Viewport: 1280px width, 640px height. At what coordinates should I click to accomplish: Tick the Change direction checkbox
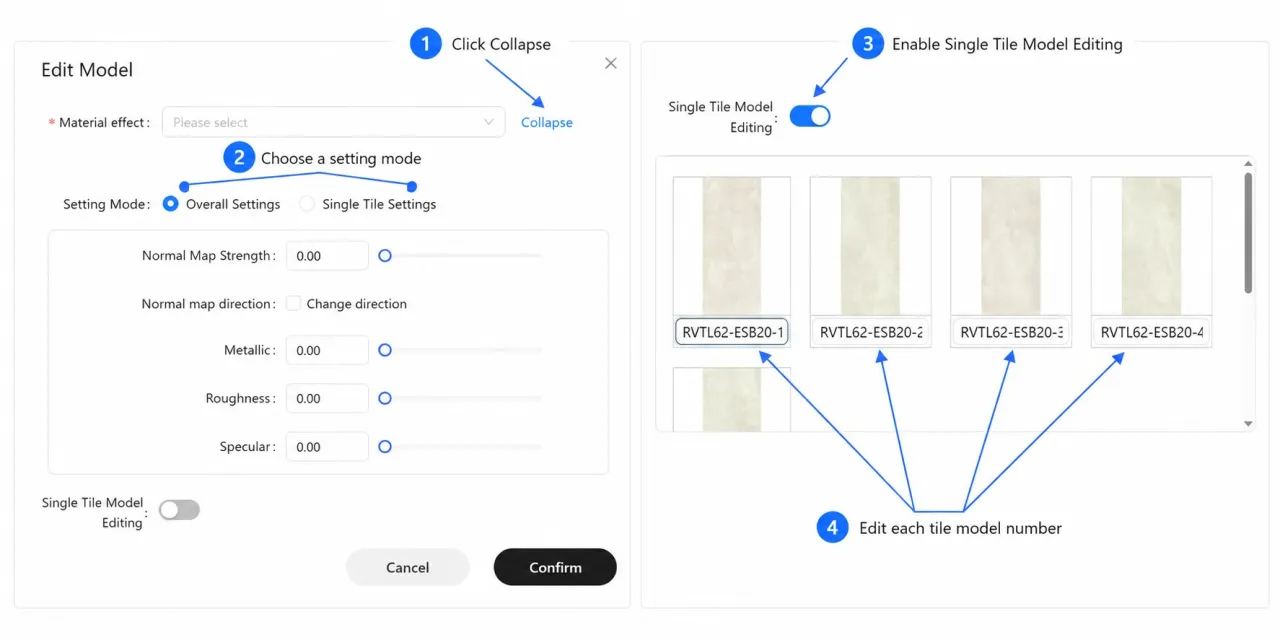[x=293, y=303]
